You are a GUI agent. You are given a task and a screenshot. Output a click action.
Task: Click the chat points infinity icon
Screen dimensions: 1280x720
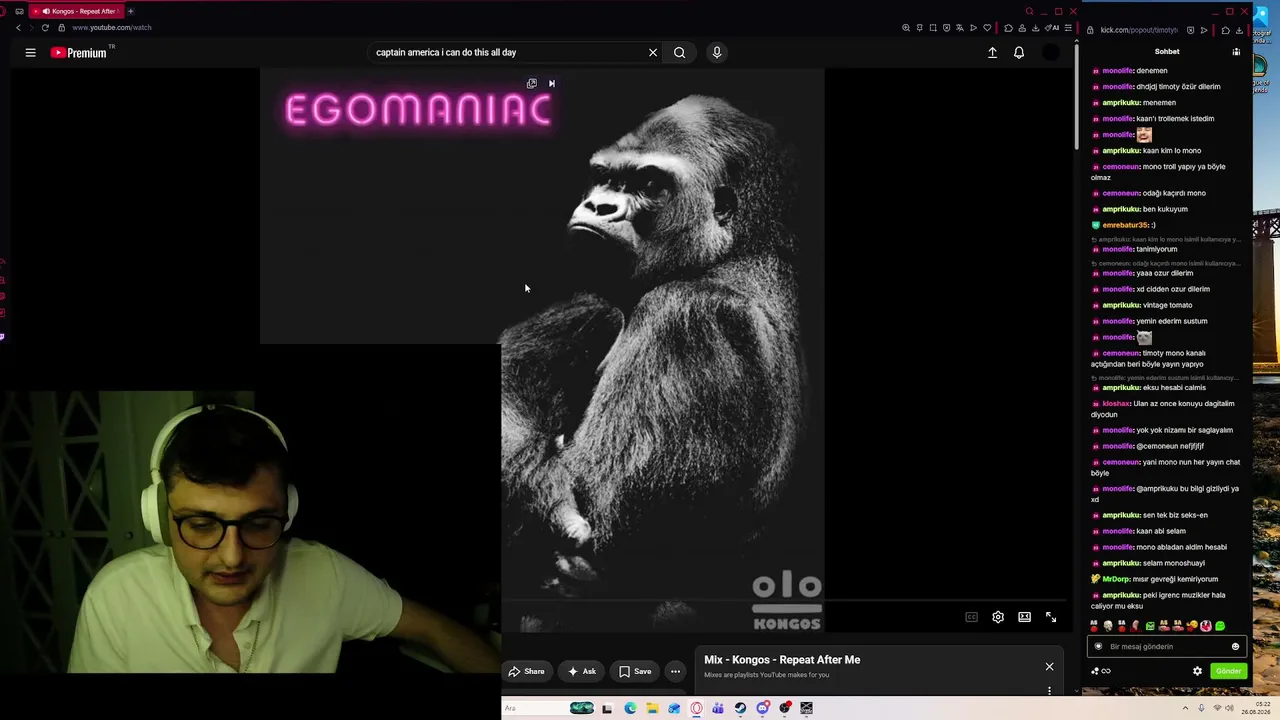1105,671
